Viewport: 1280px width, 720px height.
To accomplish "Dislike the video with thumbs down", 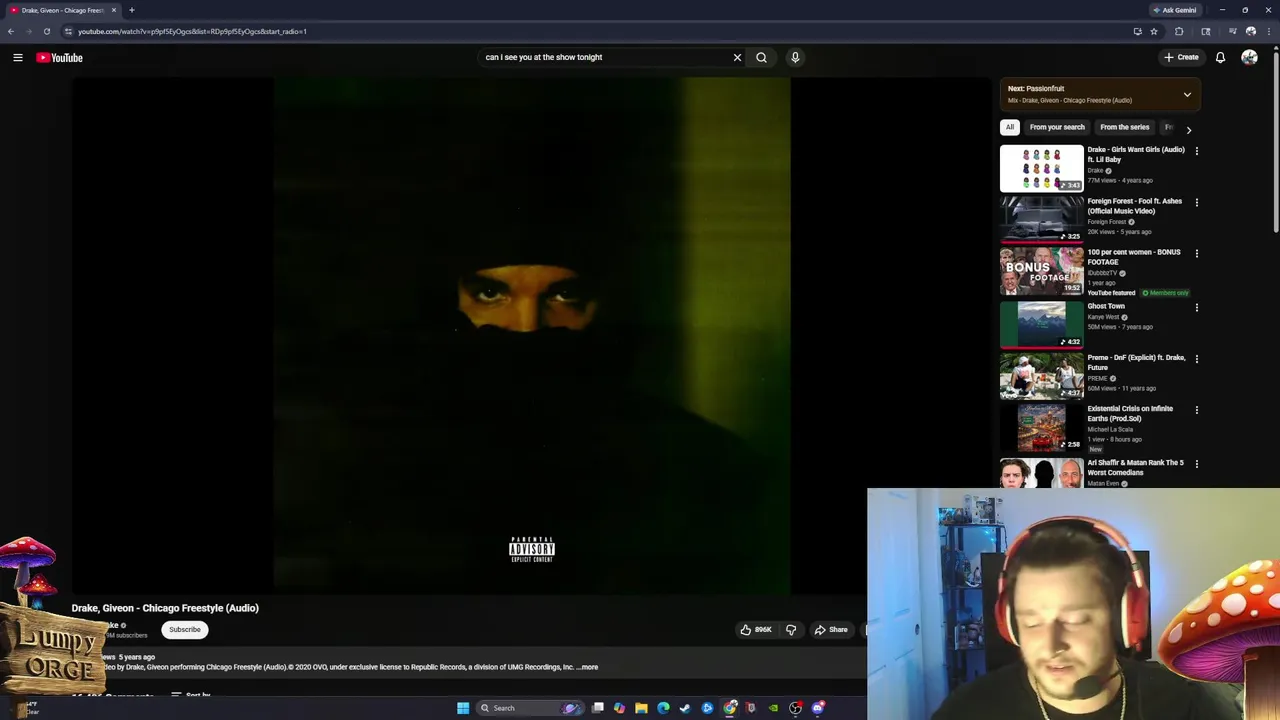I will pyautogui.click(x=791, y=630).
